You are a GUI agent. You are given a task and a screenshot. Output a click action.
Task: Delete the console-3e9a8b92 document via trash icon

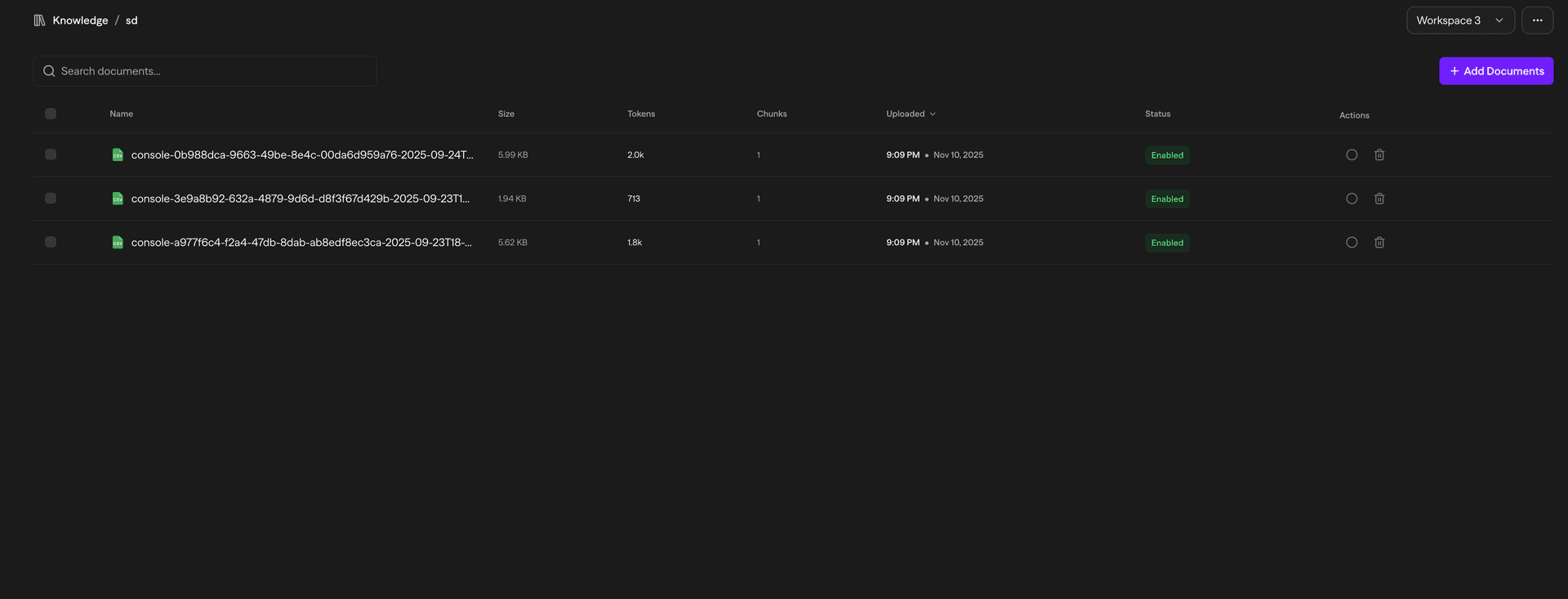1379,199
